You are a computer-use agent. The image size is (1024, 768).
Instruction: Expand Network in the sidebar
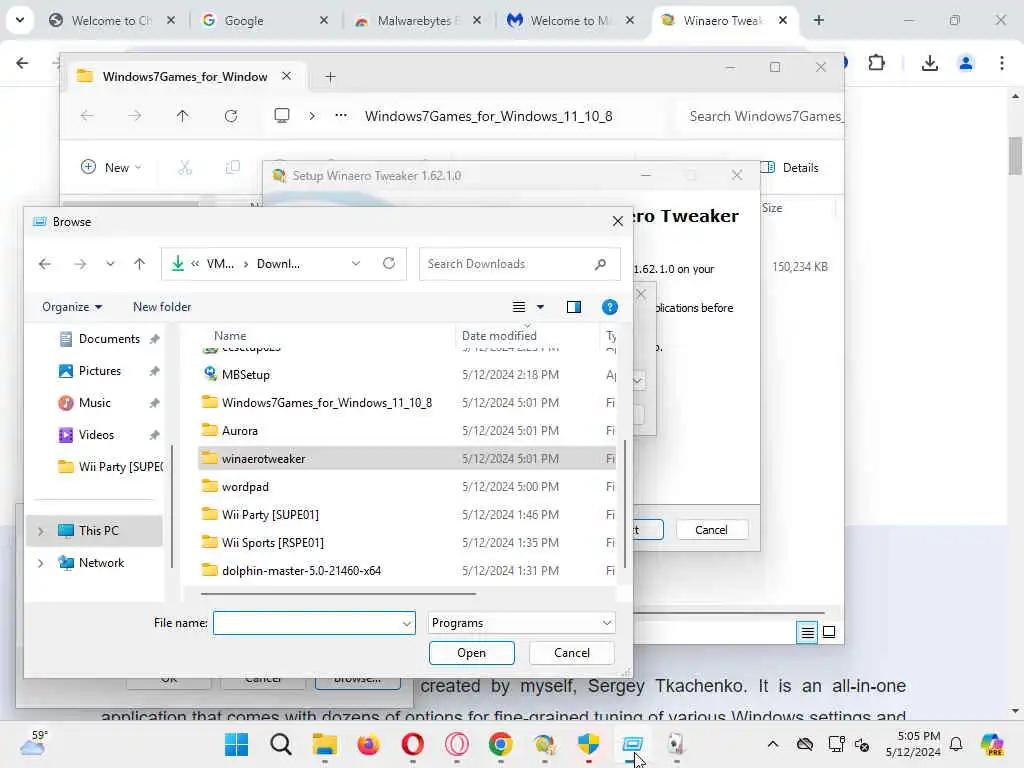pyautogui.click(x=40, y=563)
